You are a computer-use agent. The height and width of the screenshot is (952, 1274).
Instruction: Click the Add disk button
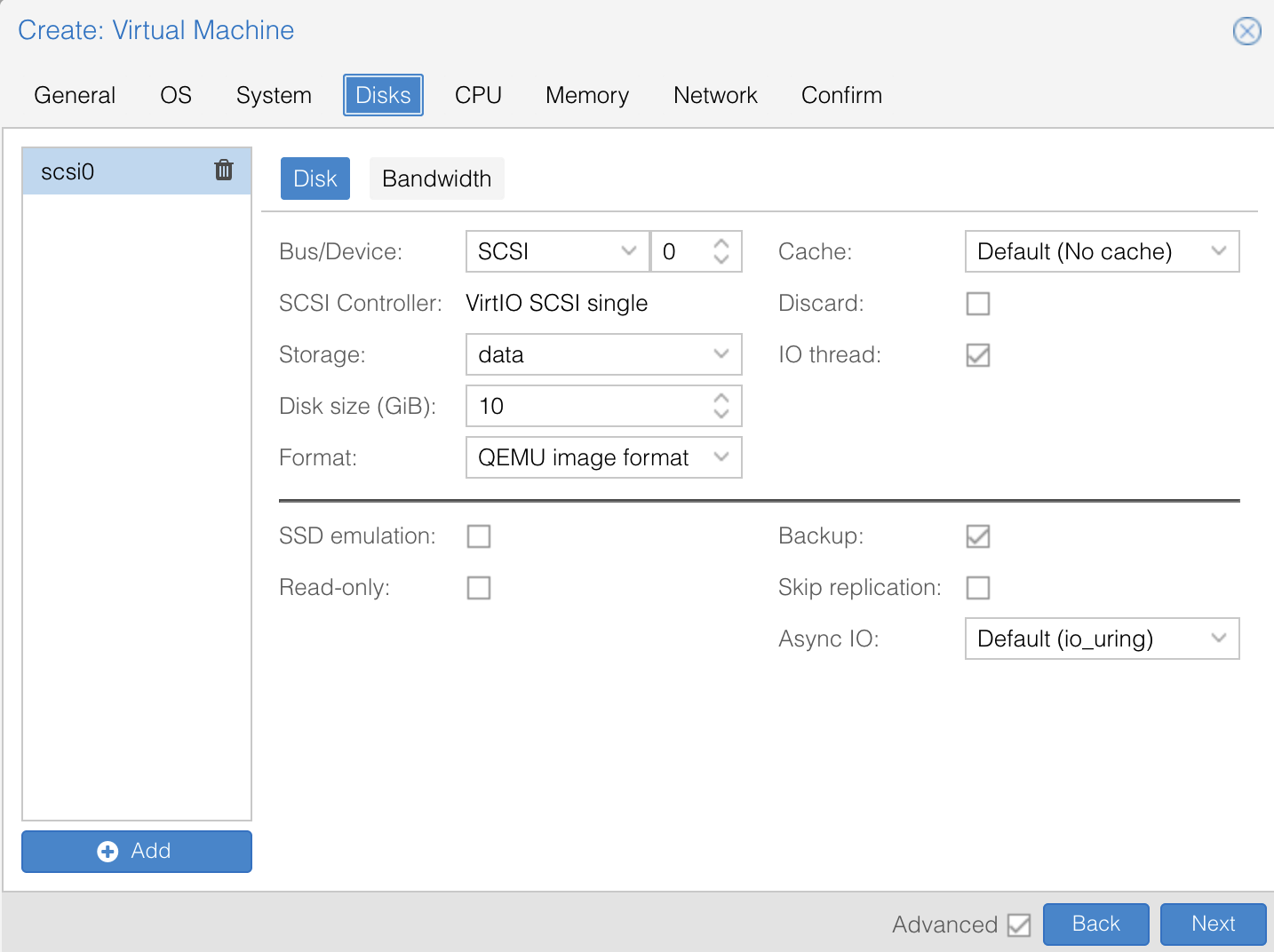point(137,851)
